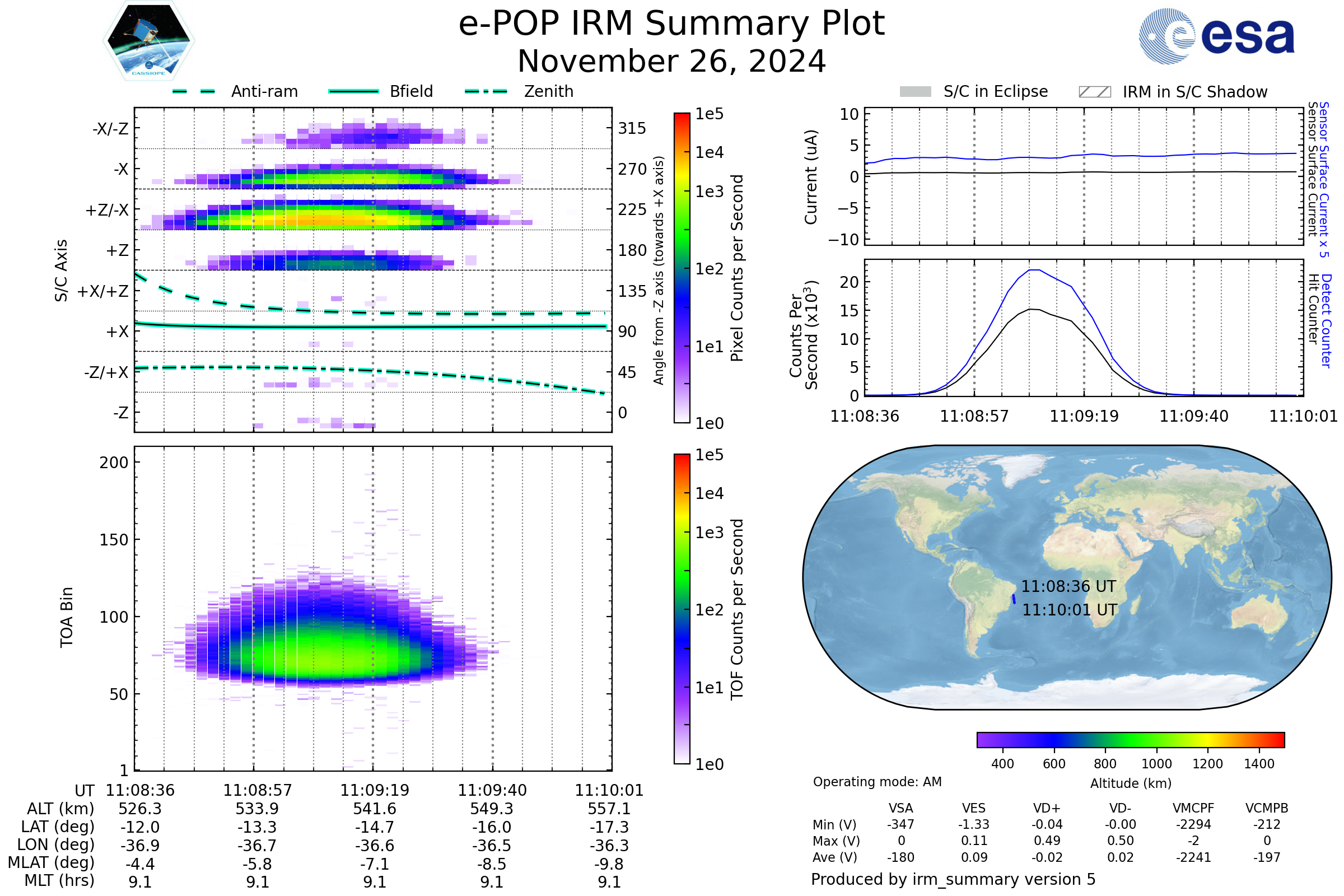Click the Pixel Counts per Second colorbar

682,268
